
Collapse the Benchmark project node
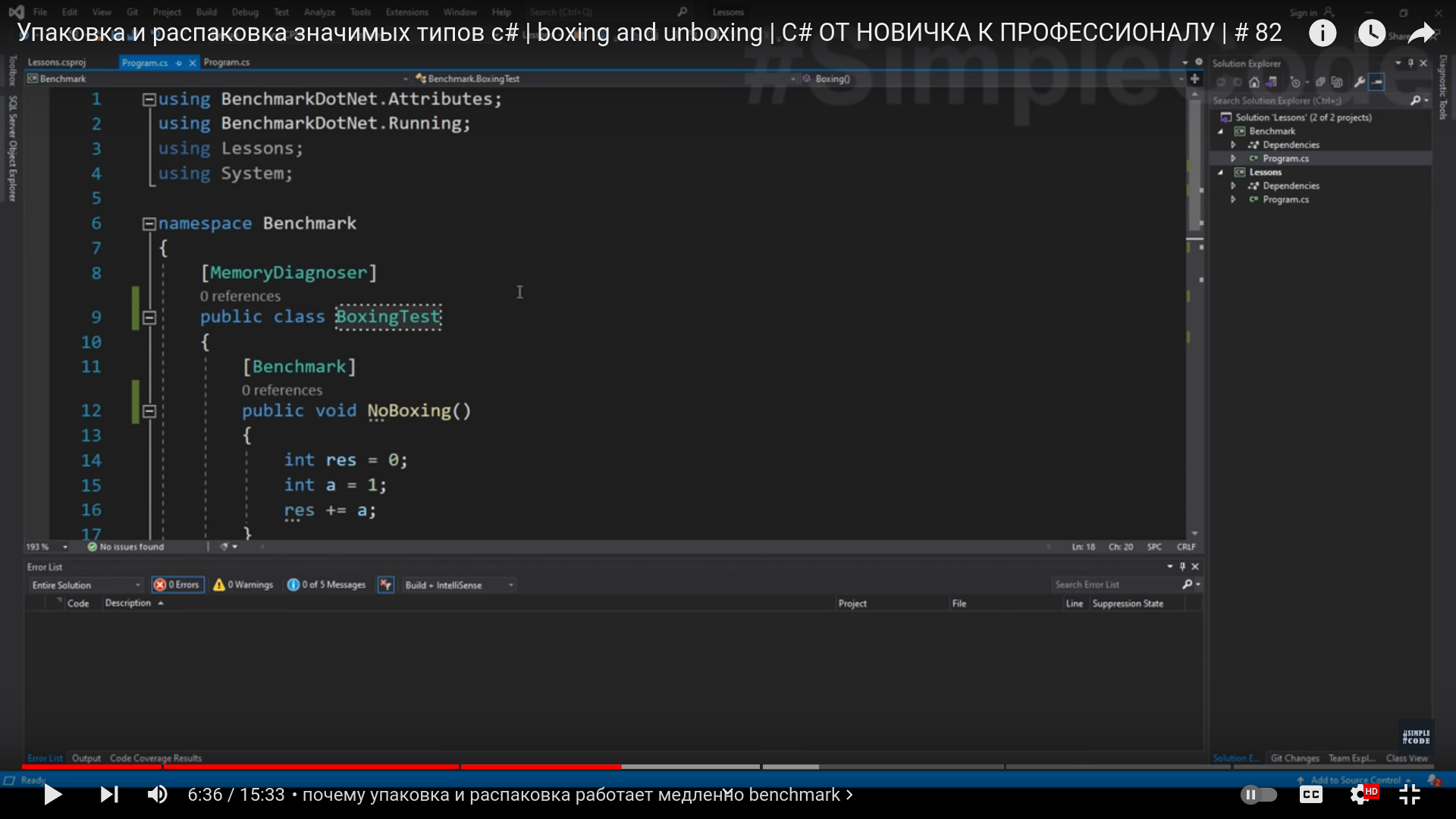pyautogui.click(x=1221, y=131)
